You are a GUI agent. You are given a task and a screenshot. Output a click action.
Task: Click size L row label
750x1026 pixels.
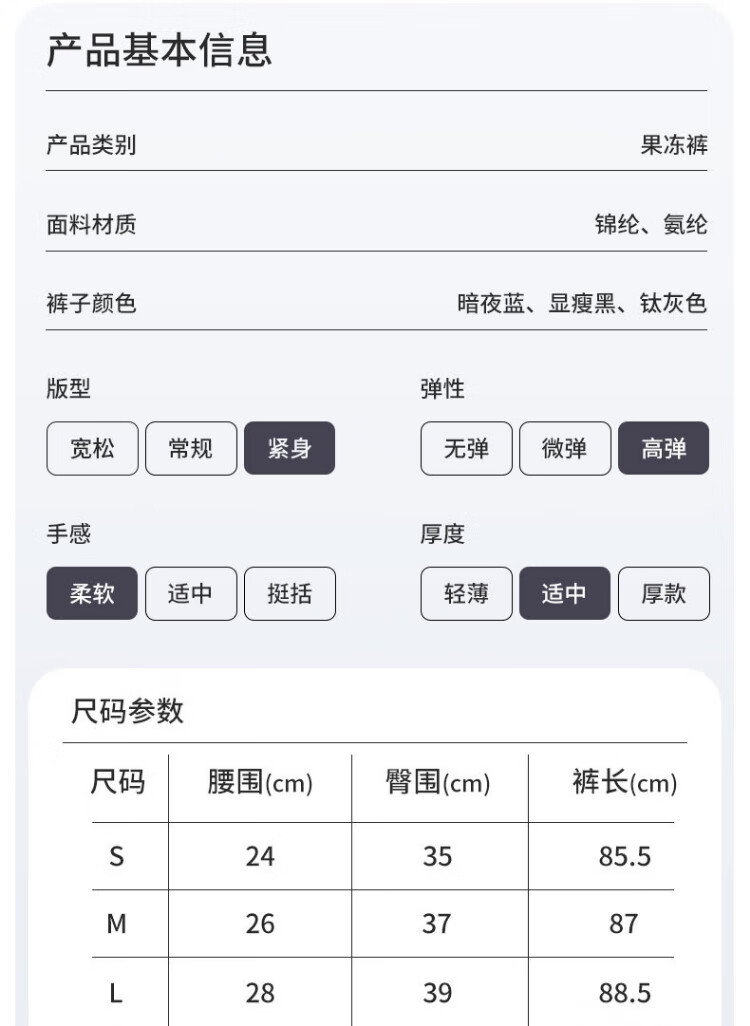tap(117, 992)
